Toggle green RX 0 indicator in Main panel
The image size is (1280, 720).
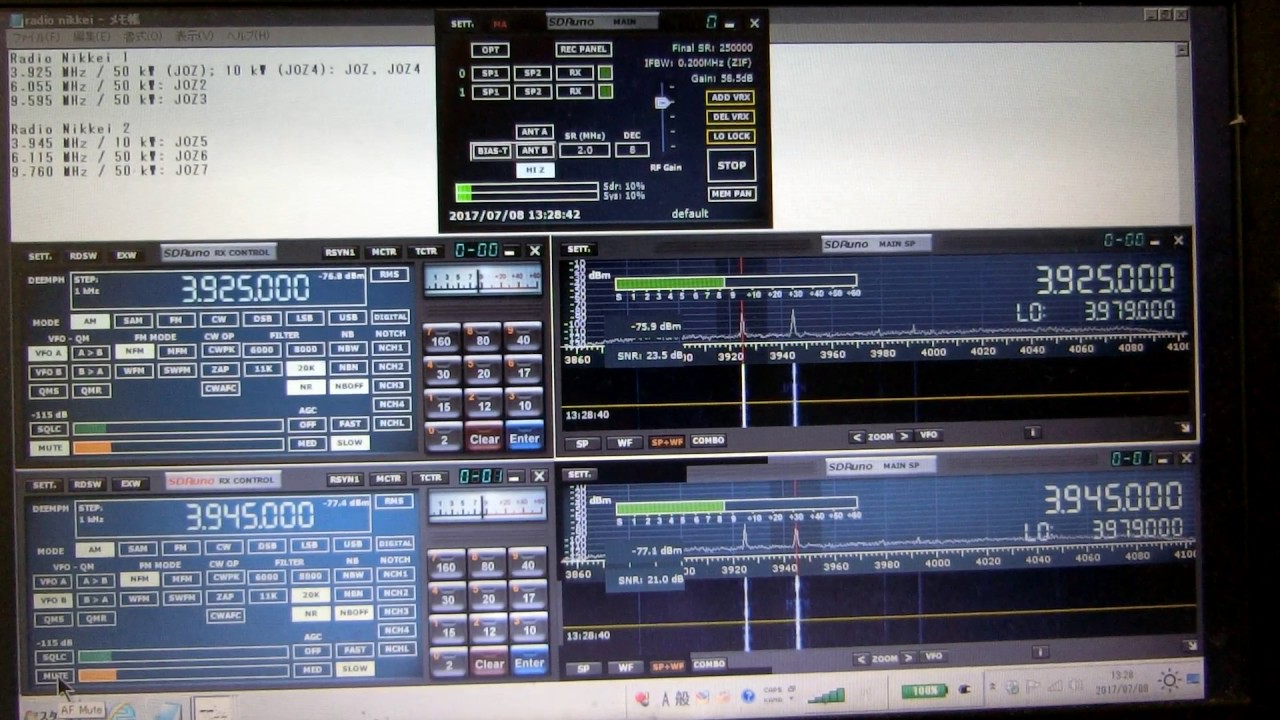(605, 73)
